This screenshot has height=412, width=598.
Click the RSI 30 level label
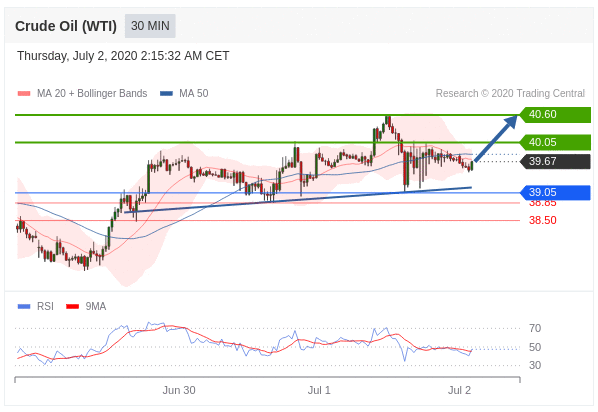pos(535,365)
